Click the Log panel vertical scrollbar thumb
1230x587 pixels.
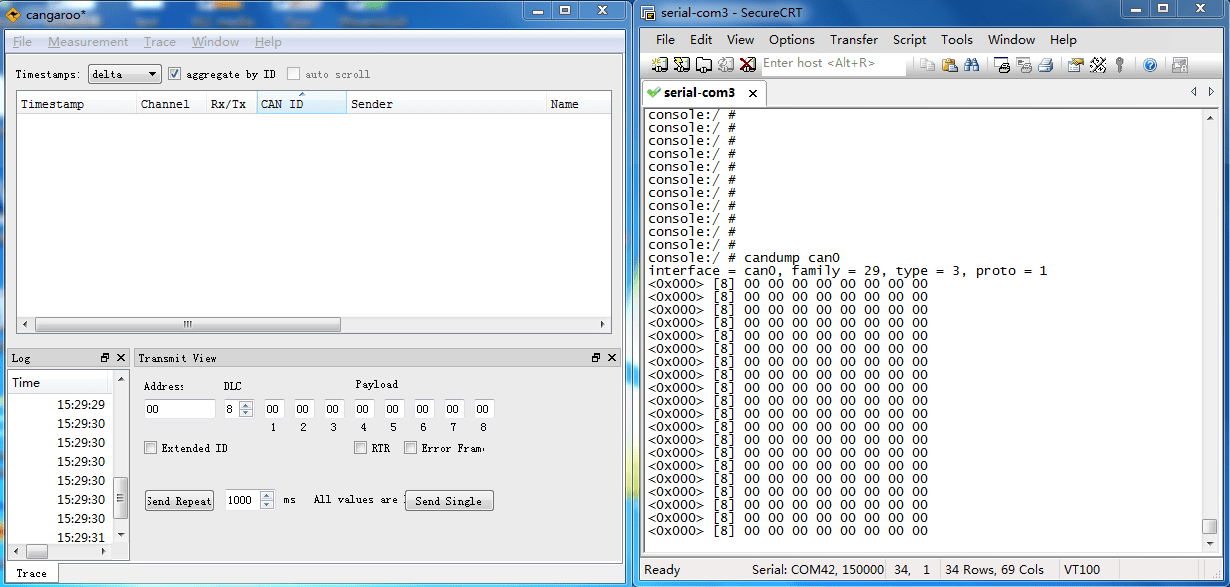(x=121, y=498)
